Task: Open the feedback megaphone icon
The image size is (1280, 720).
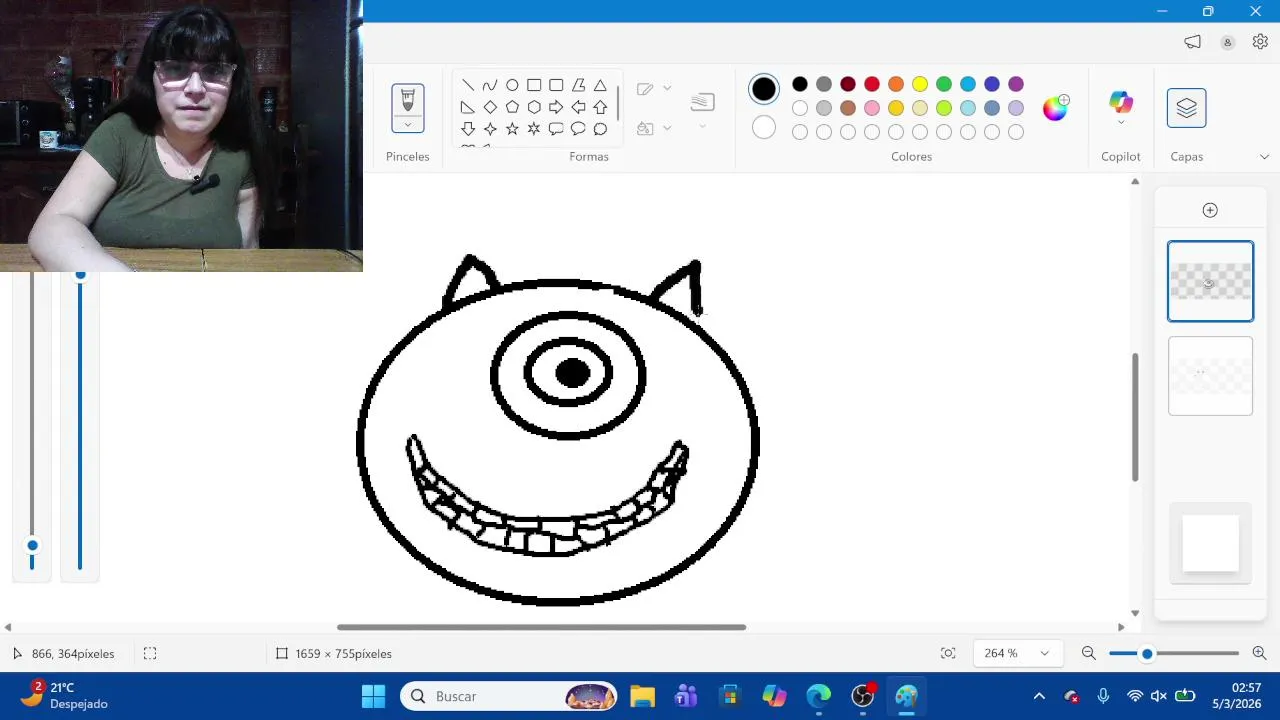Action: tap(1192, 42)
